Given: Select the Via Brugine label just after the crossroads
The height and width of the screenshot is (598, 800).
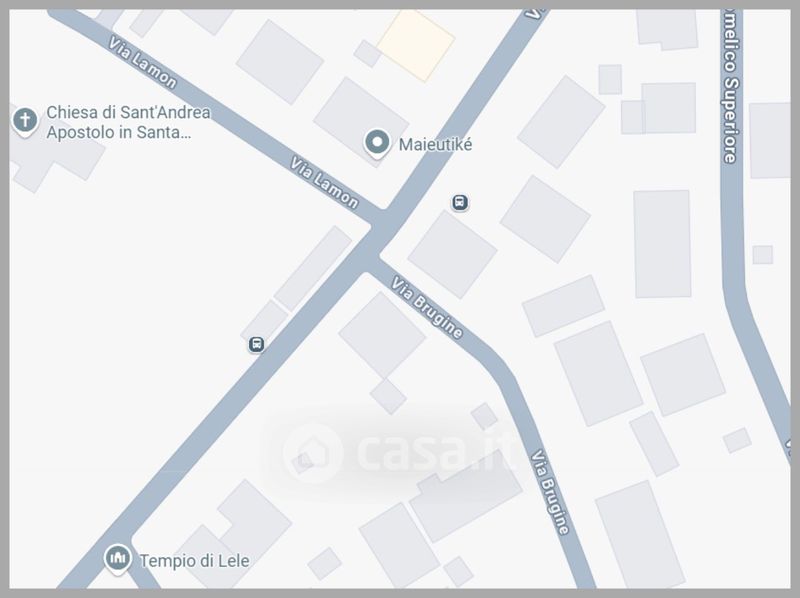Looking at the screenshot, I should pyautogui.click(x=427, y=307).
